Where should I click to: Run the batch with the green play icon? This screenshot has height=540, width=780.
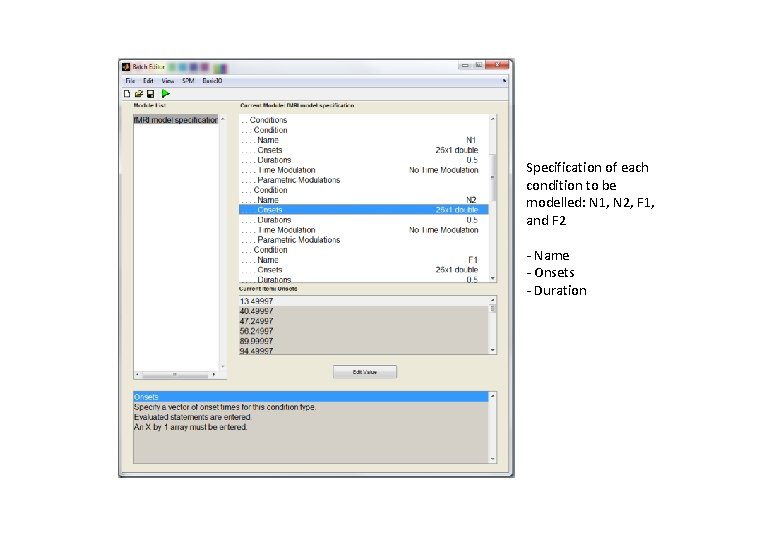pos(166,93)
